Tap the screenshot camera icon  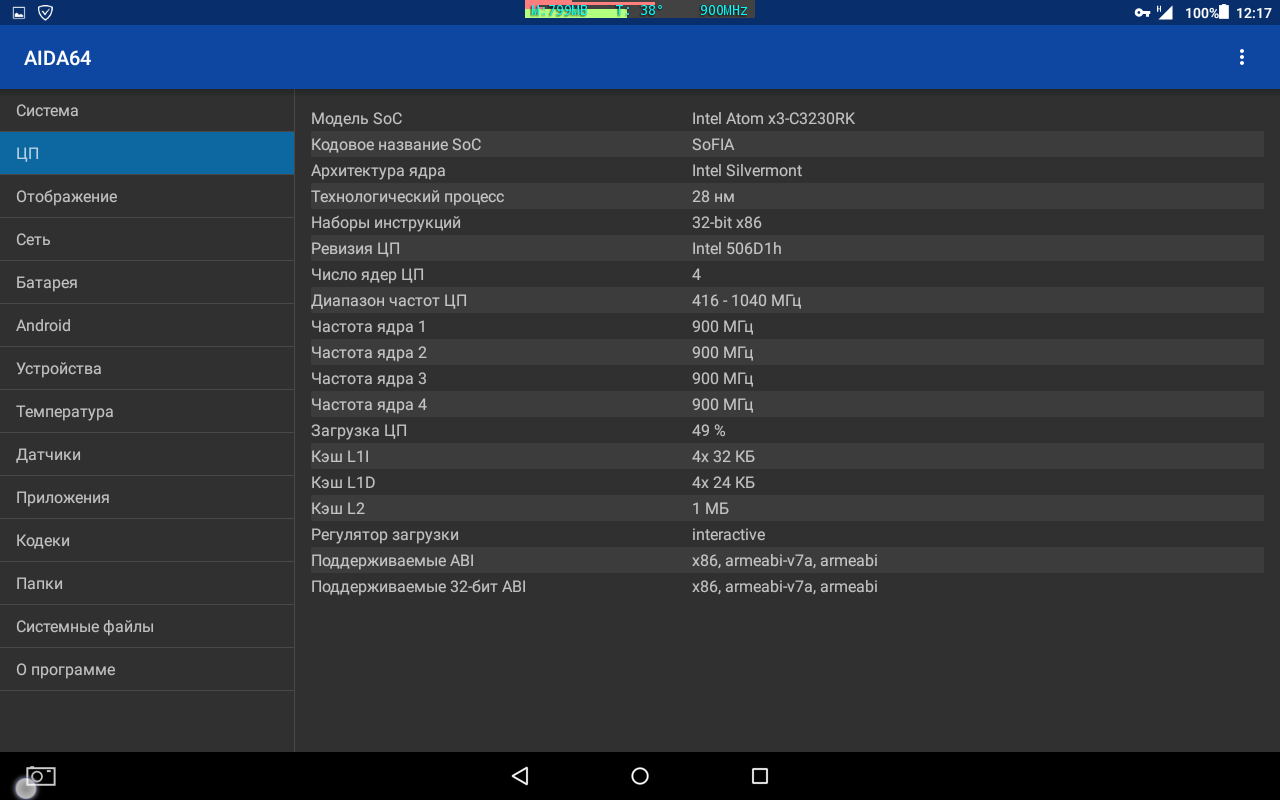(x=41, y=776)
